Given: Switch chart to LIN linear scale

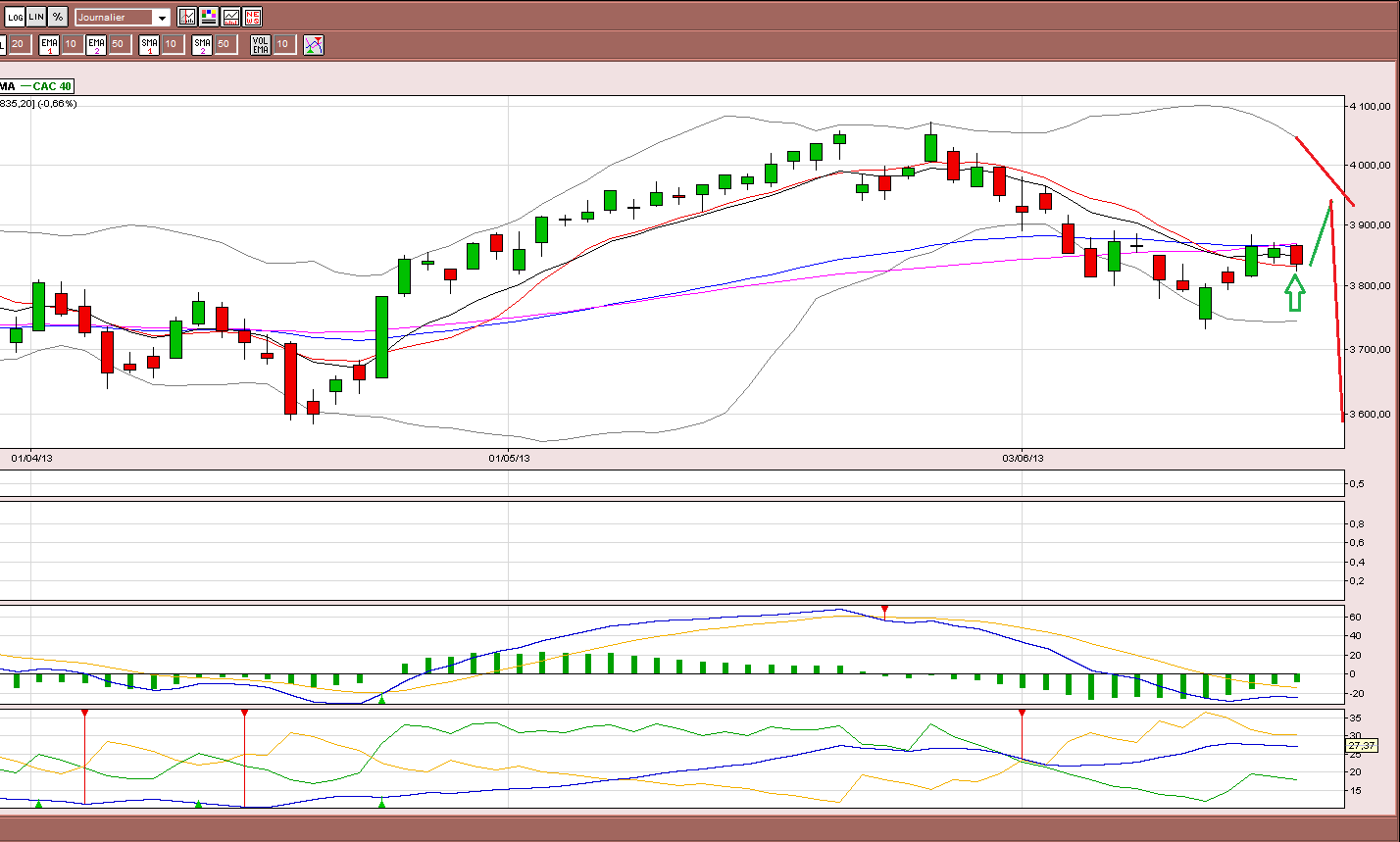Looking at the screenshot, I should [x=35, y=17].
